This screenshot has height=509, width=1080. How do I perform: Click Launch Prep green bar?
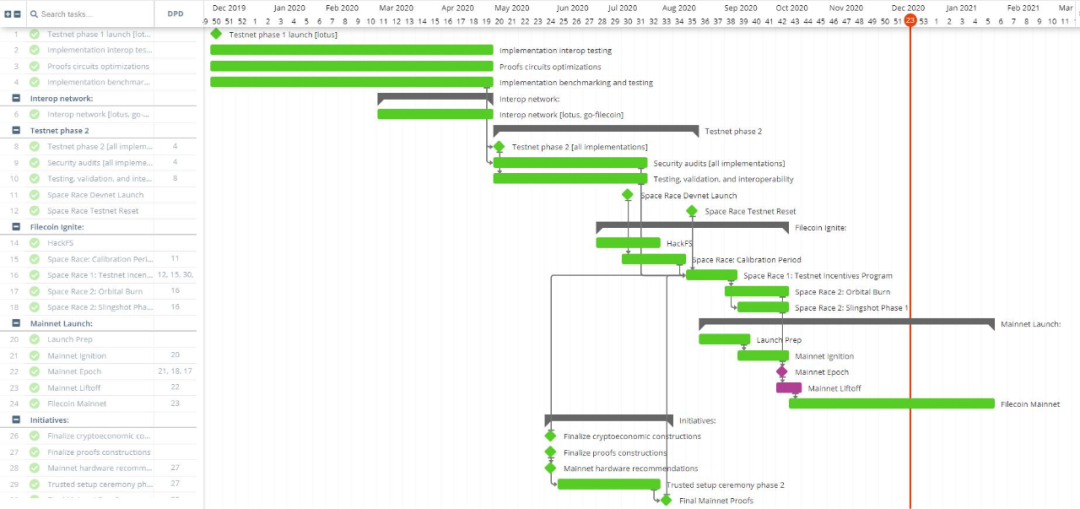pos(725,340)
